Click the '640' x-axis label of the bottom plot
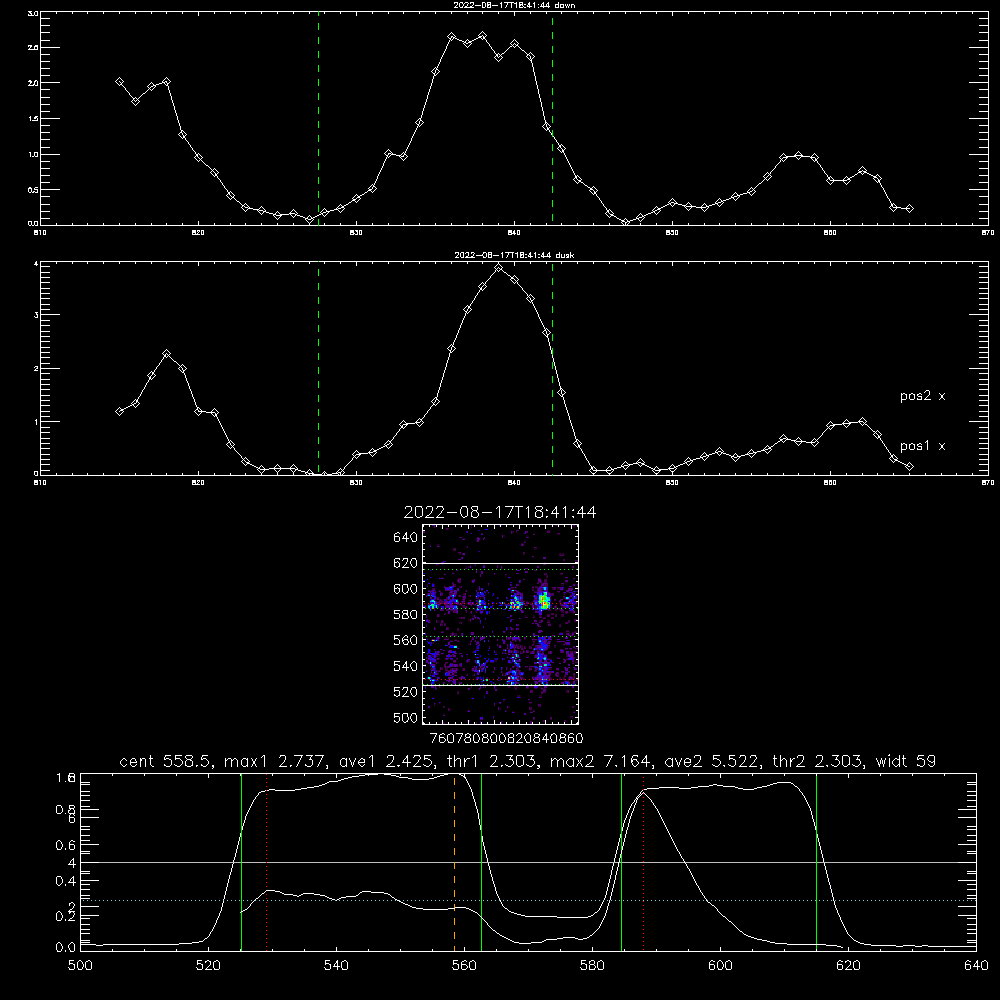1000x1000 pixels. [x=976, y=966]
